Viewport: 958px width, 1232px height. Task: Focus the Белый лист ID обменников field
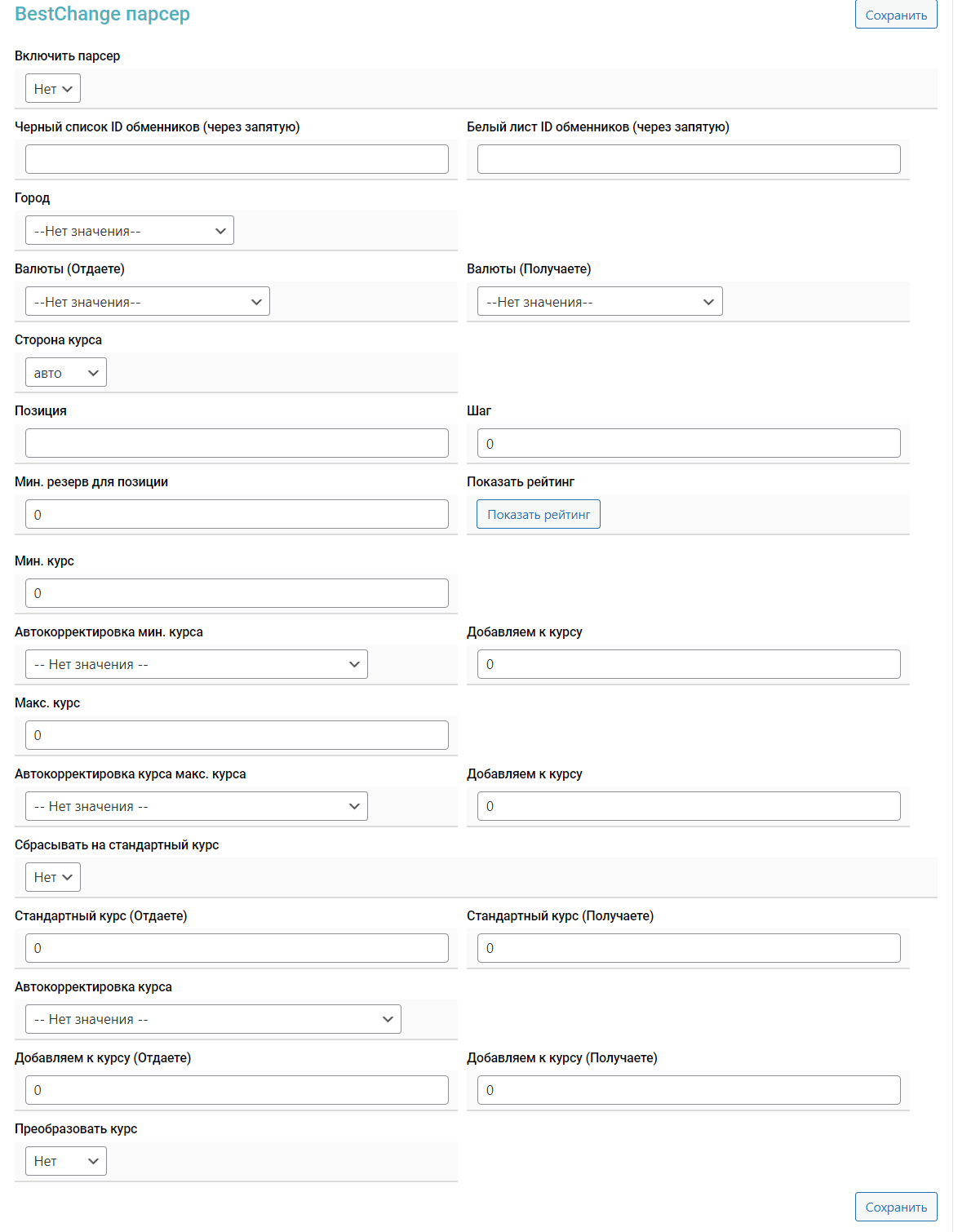point(689,159)
